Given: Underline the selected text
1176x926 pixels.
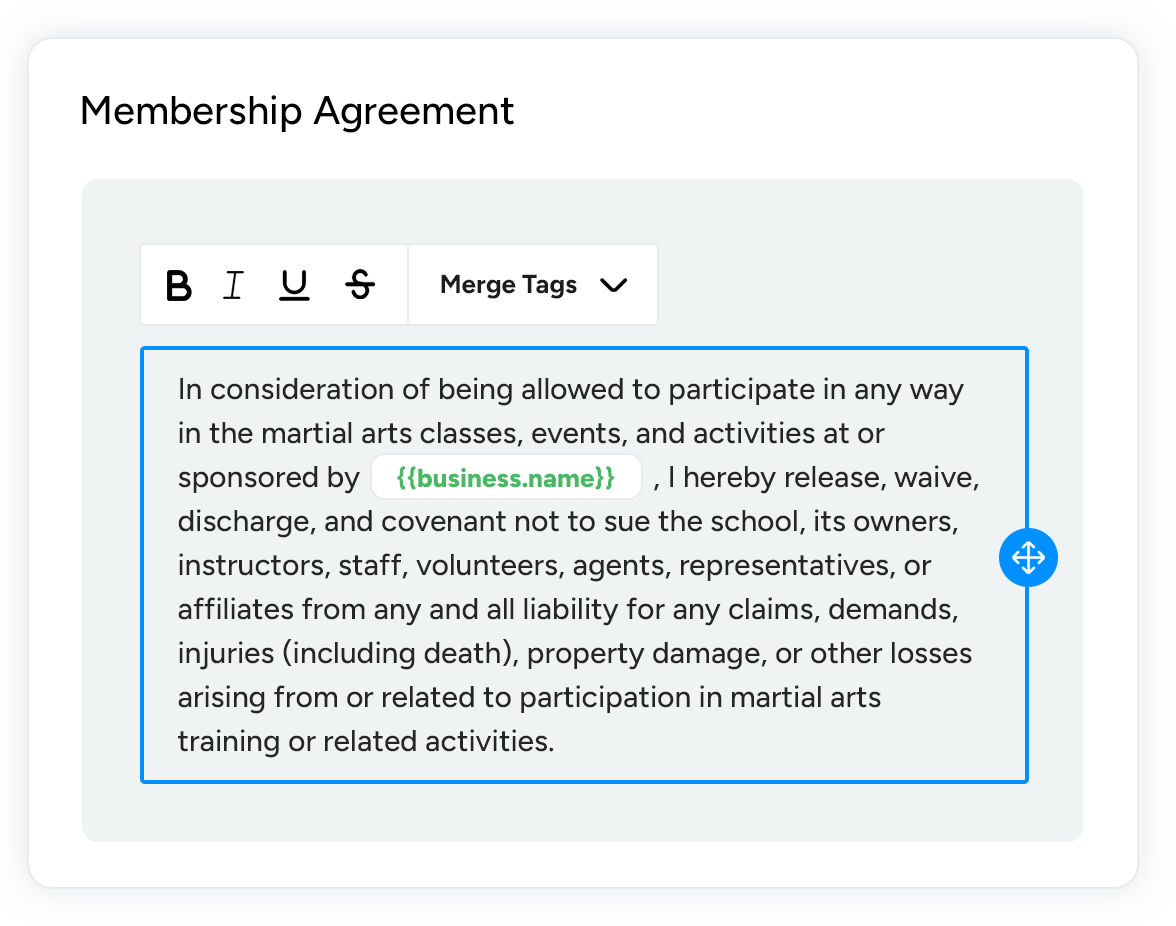Looking at the screenshot, I should click(294, 285).
